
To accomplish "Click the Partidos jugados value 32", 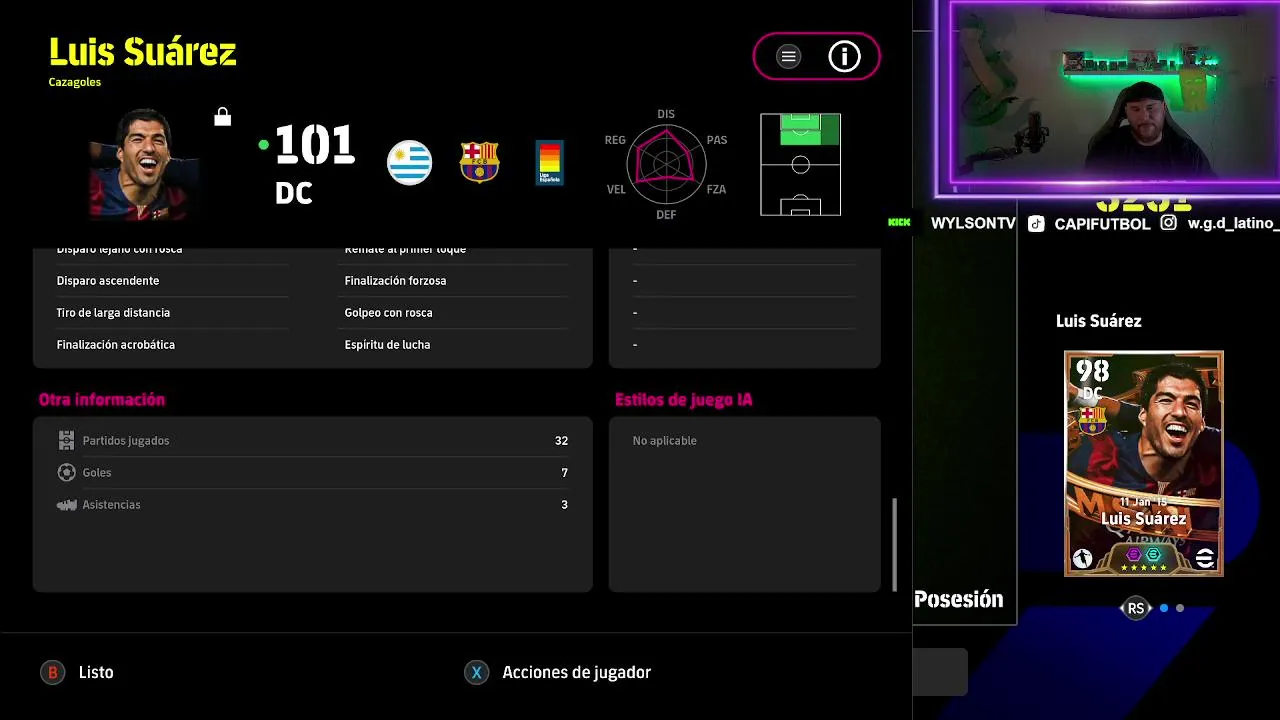I will [561, 441].
